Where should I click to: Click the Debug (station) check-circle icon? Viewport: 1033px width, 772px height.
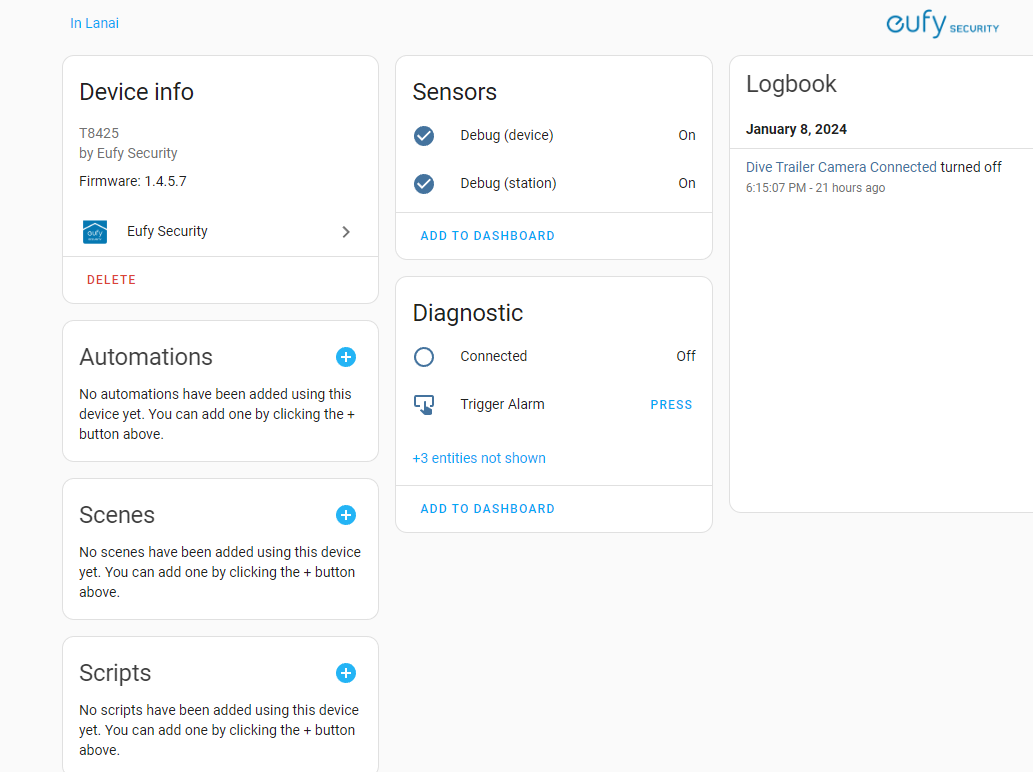[424, 184]
